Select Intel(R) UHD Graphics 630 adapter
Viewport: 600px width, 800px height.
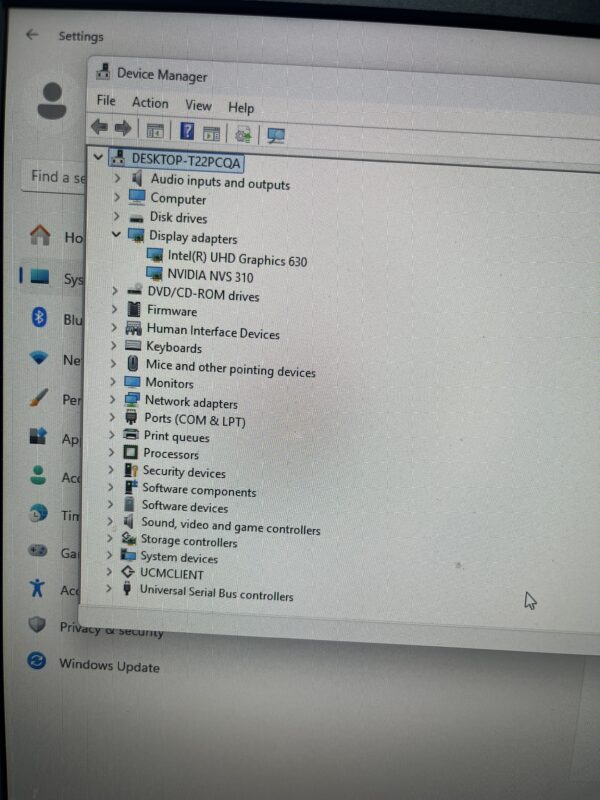tap(237, 259)
